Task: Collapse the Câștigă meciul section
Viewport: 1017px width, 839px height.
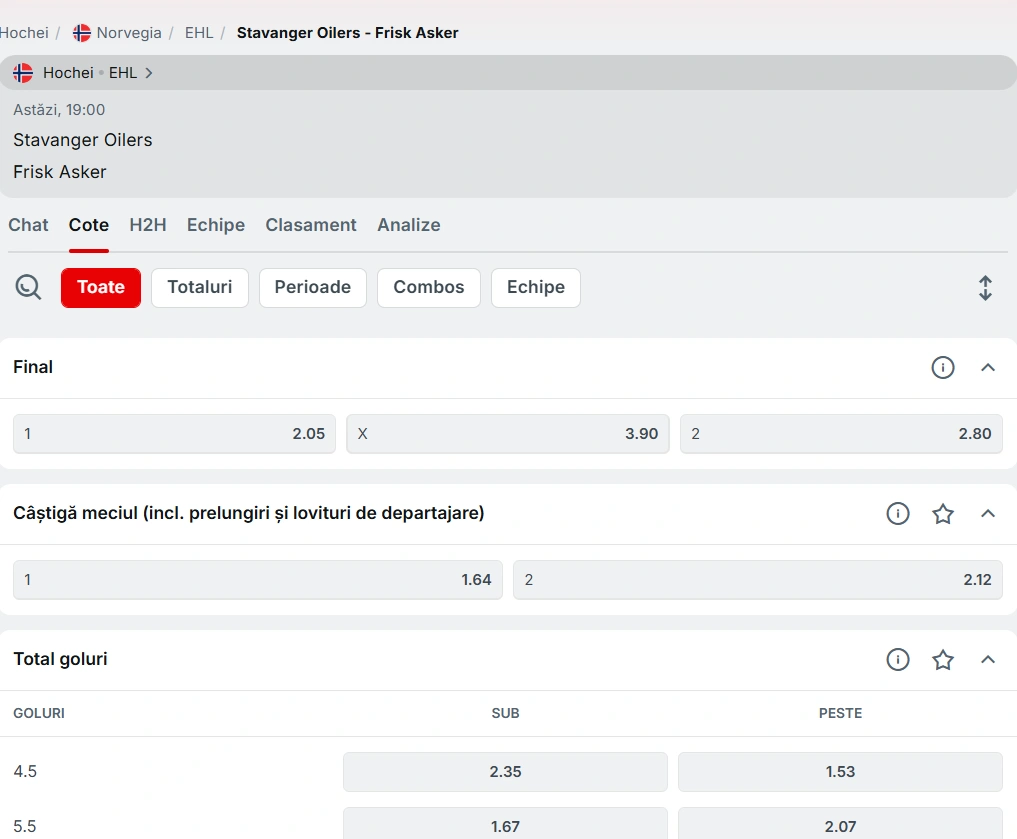Action: [988, 514]
